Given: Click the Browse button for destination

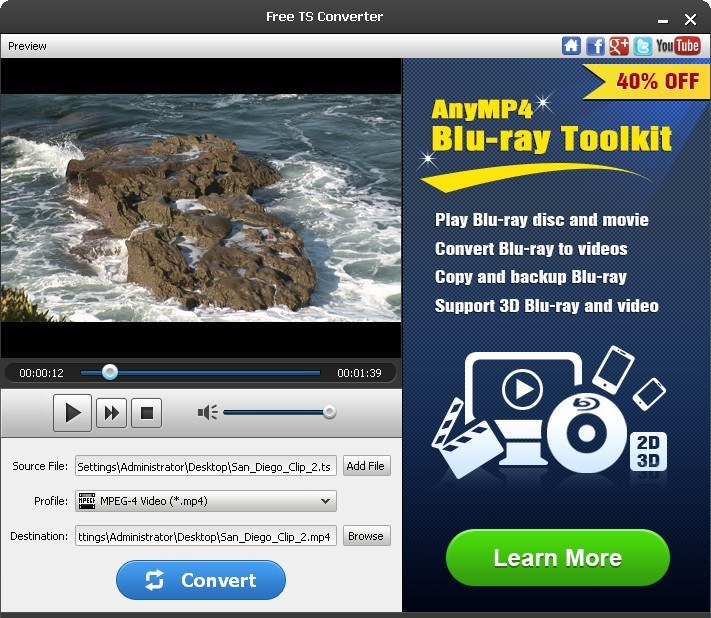Looking at the screenshot, I should click(x=366, y=536).
